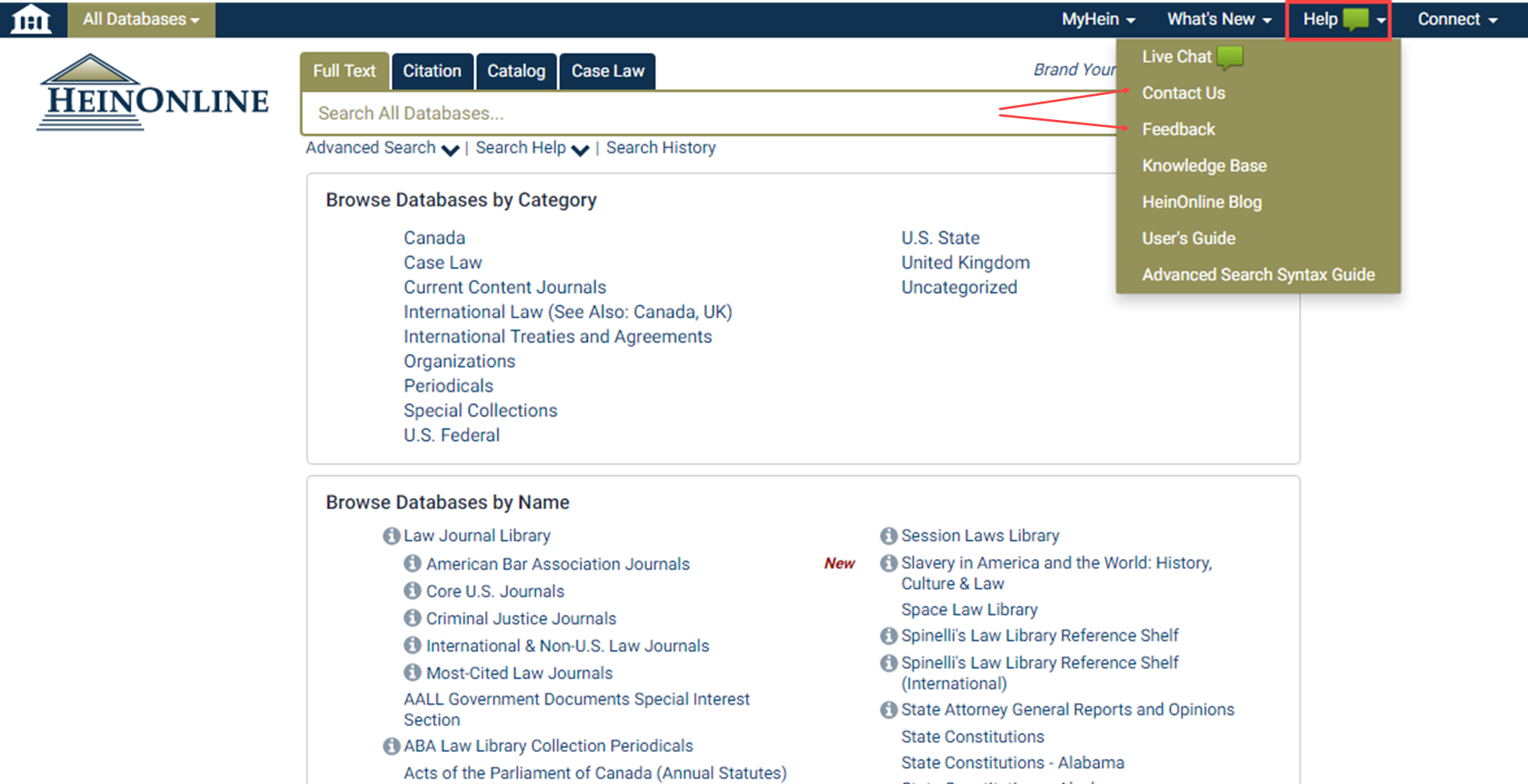Browse the Case Law category

(442, 263)
